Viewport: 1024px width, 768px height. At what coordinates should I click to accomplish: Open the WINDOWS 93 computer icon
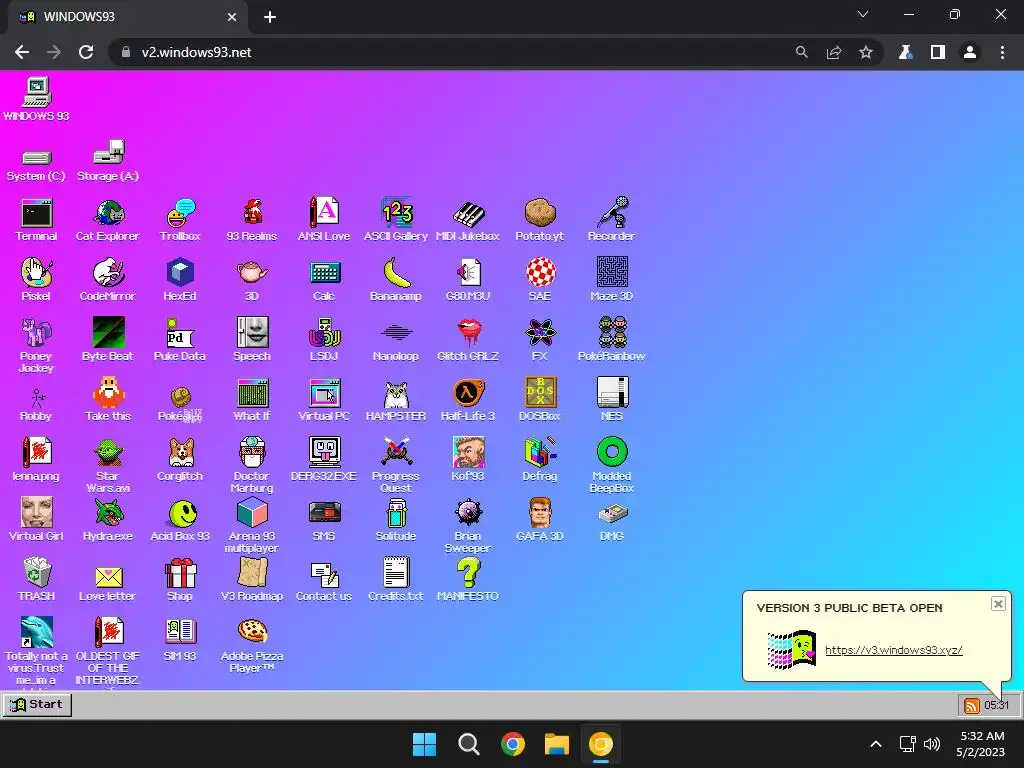click(37, 99)
